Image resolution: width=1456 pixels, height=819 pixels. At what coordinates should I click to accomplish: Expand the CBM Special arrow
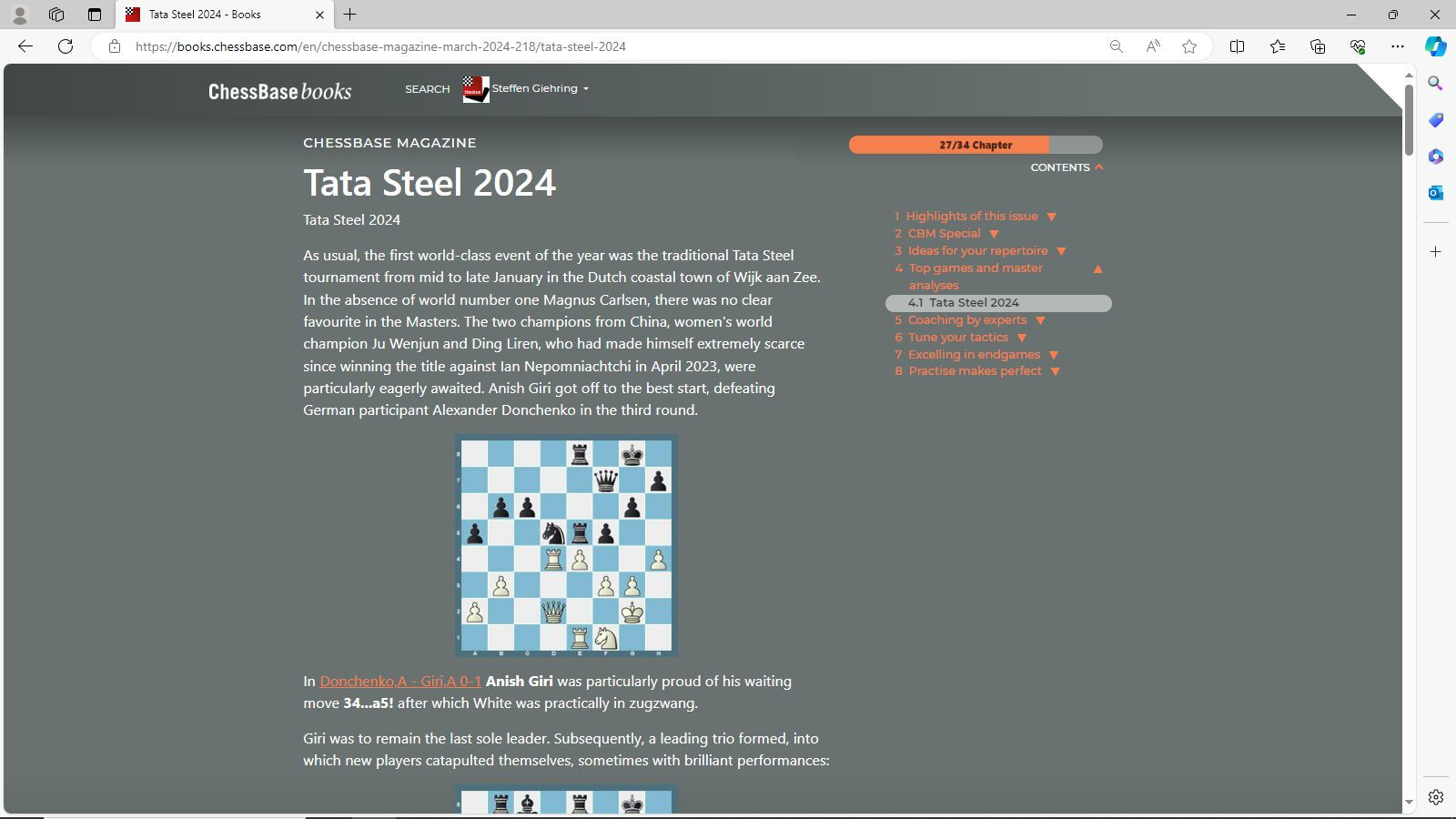click(x=995, y=234)
